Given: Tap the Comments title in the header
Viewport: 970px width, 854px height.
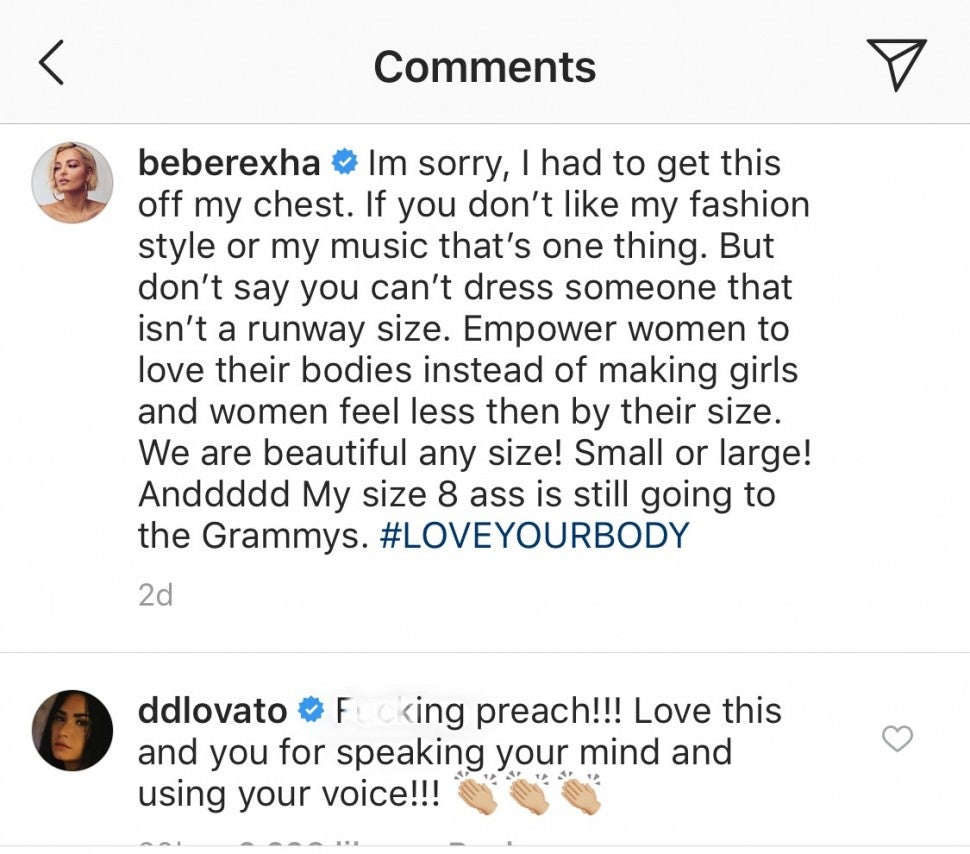Looking at the screenshot, I should [485, 67].
